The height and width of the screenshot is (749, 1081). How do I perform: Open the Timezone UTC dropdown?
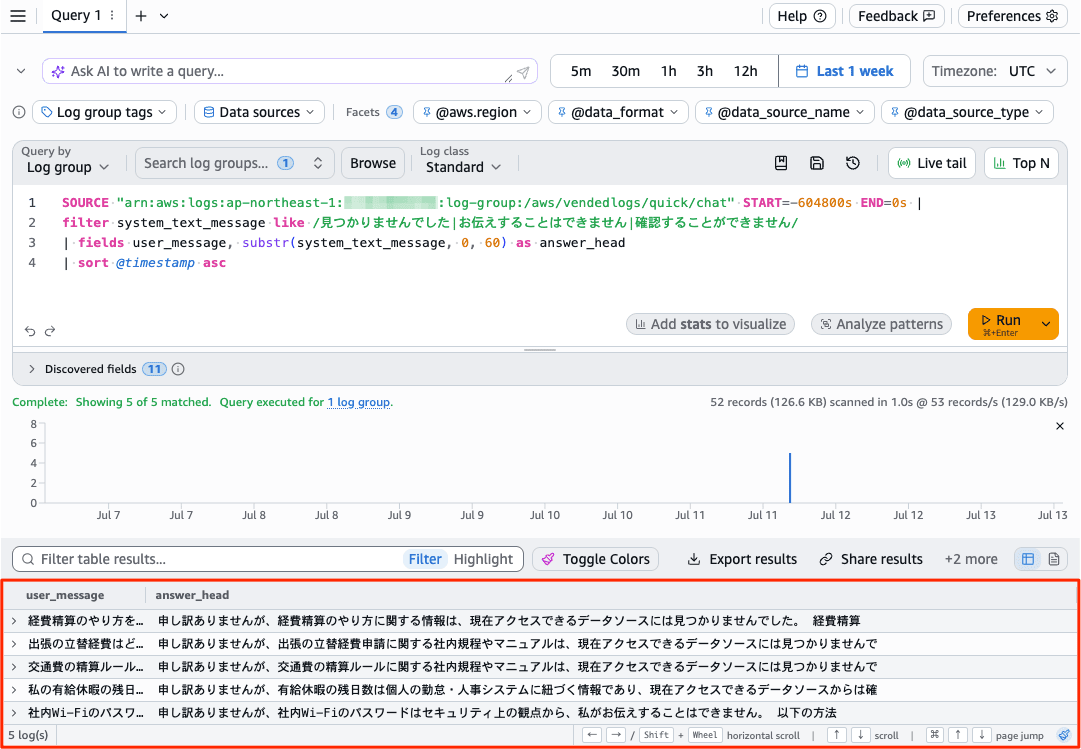coord(995,71)
